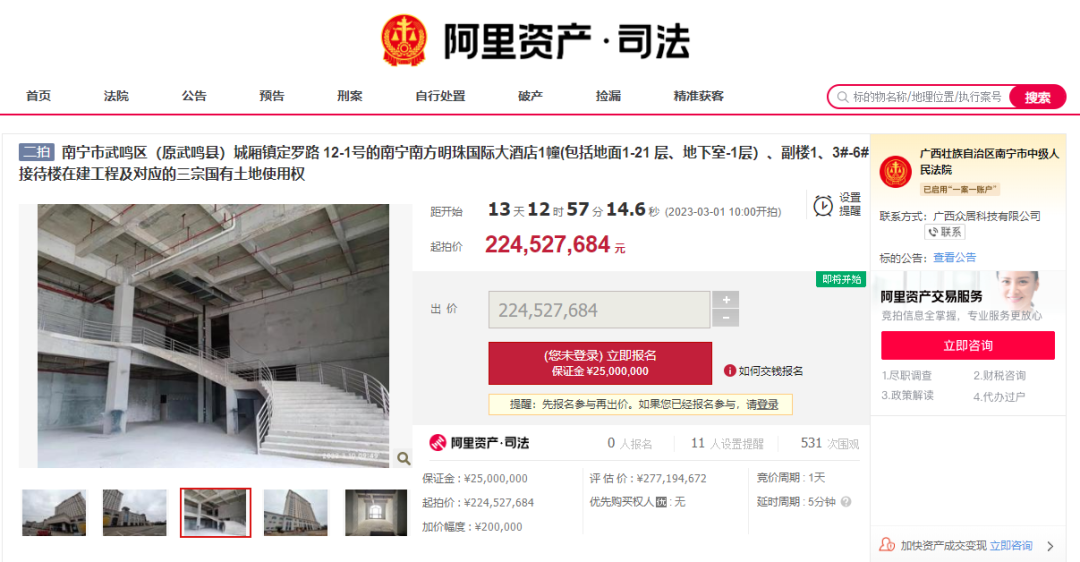Select the 捡漏 navigation item
1080x562 pixels.
608,96
